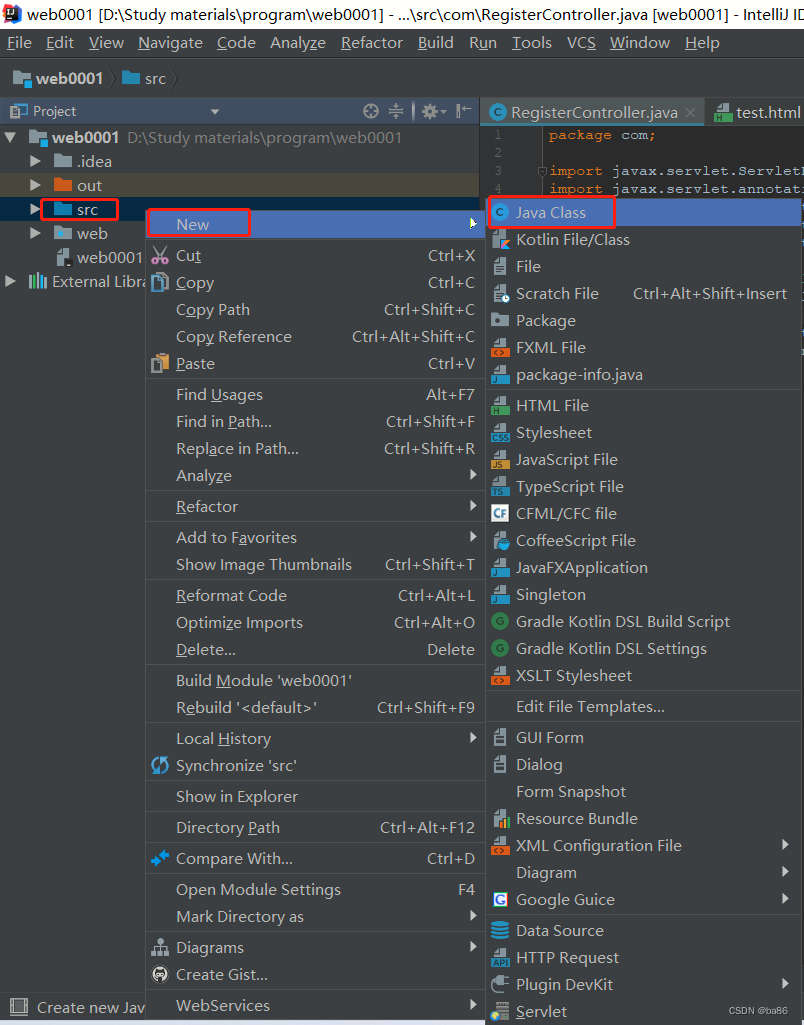
Task: Select Servlet in New submenu
Action: pyautogui.click(x=645, y=1011)
